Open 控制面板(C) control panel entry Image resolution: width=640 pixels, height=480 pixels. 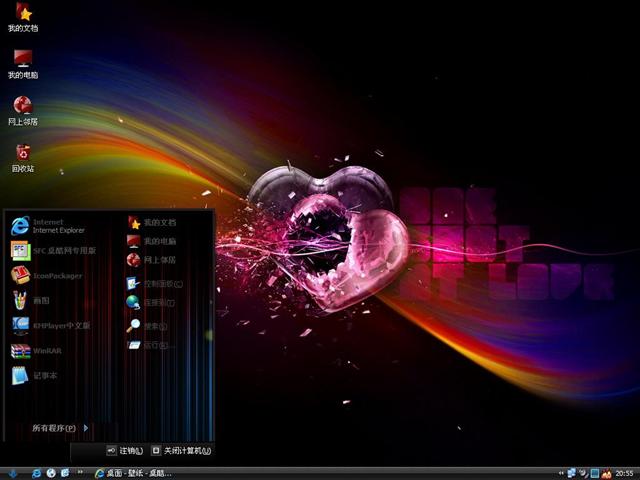coord(155,283)
